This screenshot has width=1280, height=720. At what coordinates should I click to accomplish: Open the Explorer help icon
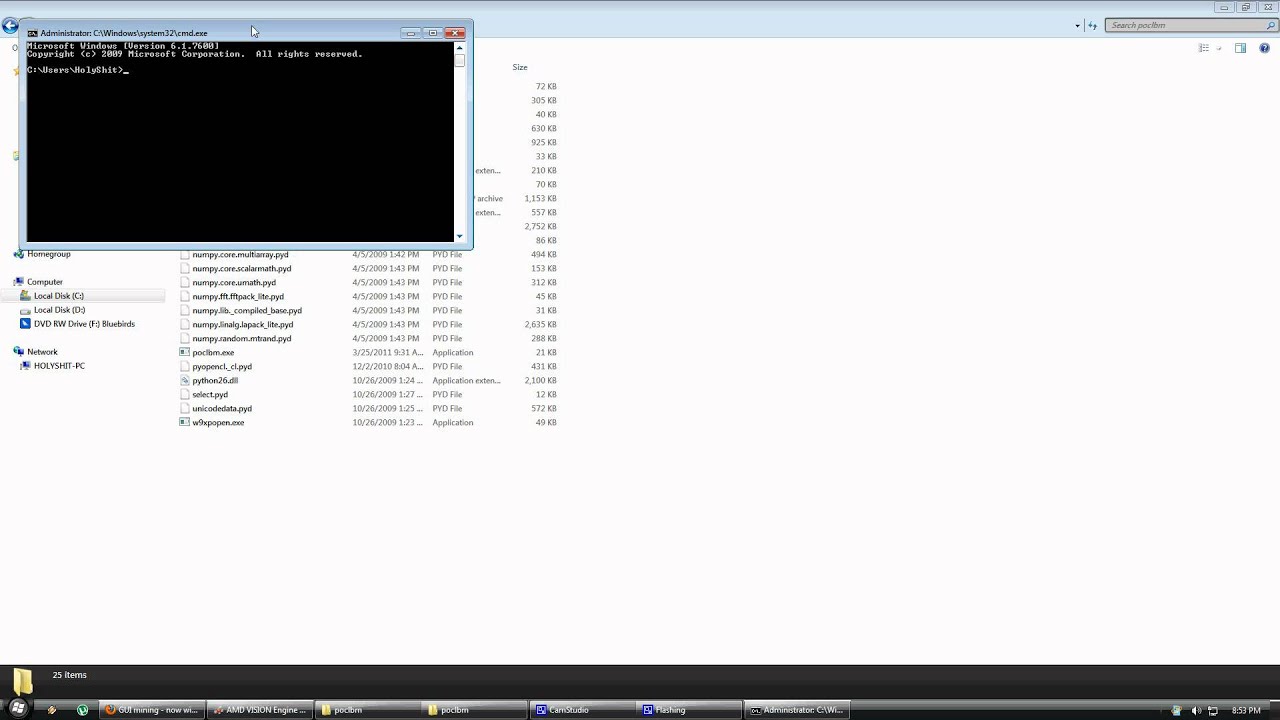coord(1266,48)
